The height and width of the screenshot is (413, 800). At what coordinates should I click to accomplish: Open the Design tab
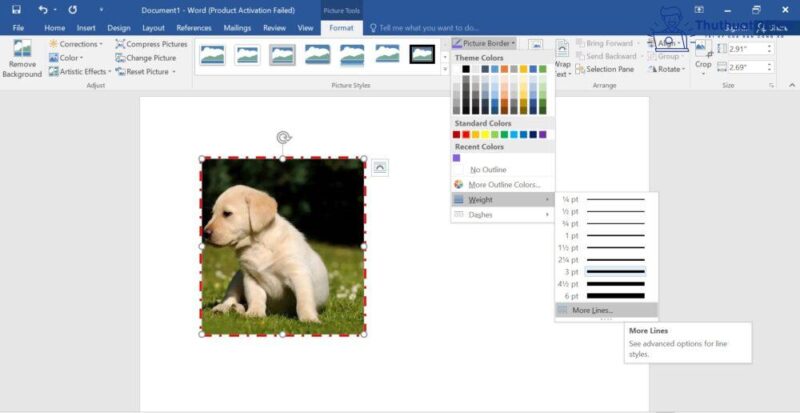(x=119, y=28)
